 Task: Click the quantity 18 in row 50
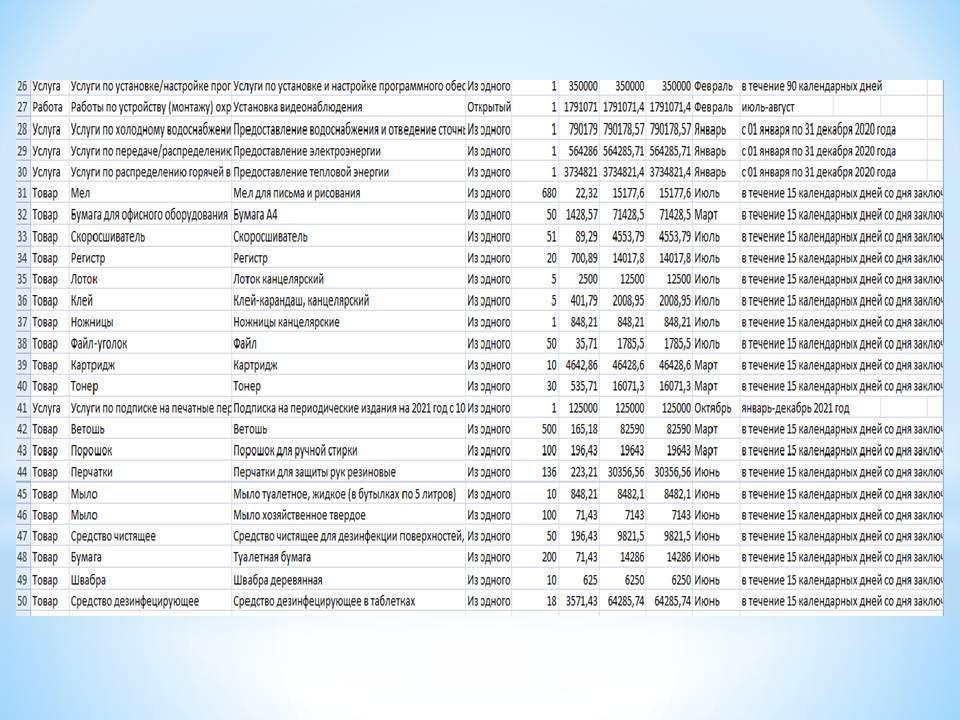[551, 601]
